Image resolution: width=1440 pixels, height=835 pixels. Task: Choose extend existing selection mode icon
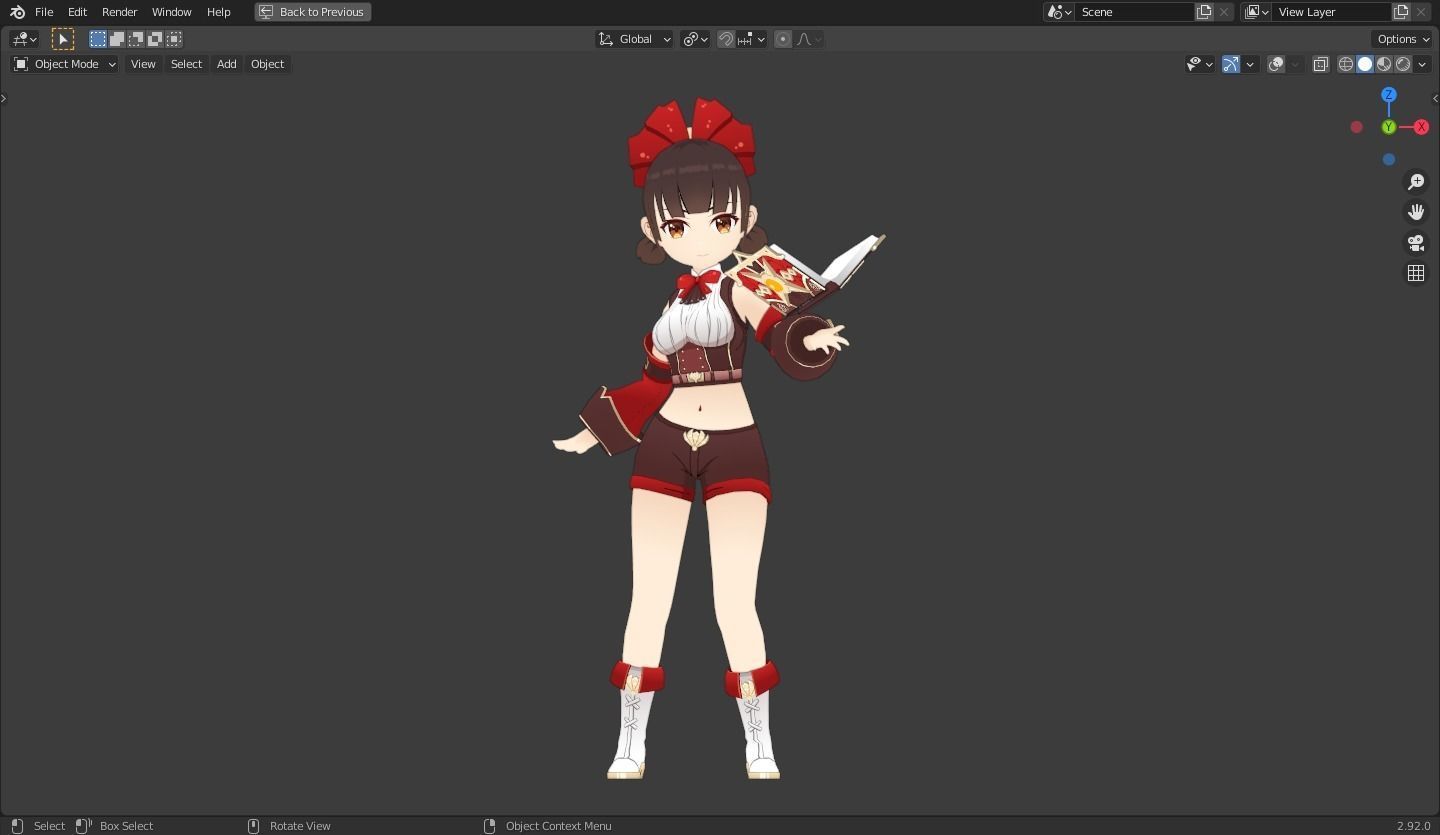click(117, 39)
